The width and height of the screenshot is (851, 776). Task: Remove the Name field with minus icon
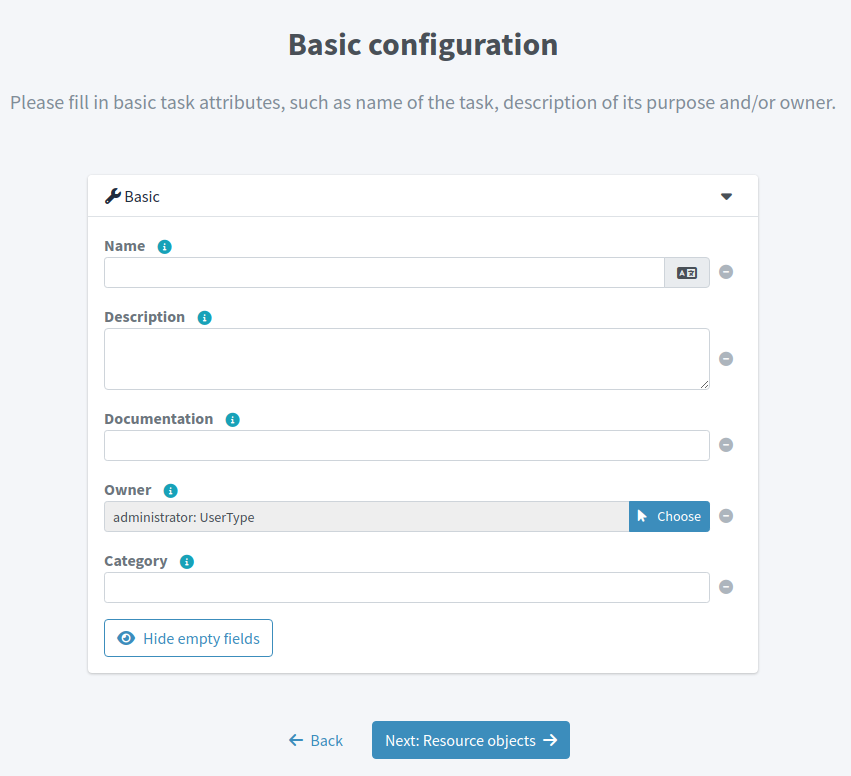pos(726,272)
